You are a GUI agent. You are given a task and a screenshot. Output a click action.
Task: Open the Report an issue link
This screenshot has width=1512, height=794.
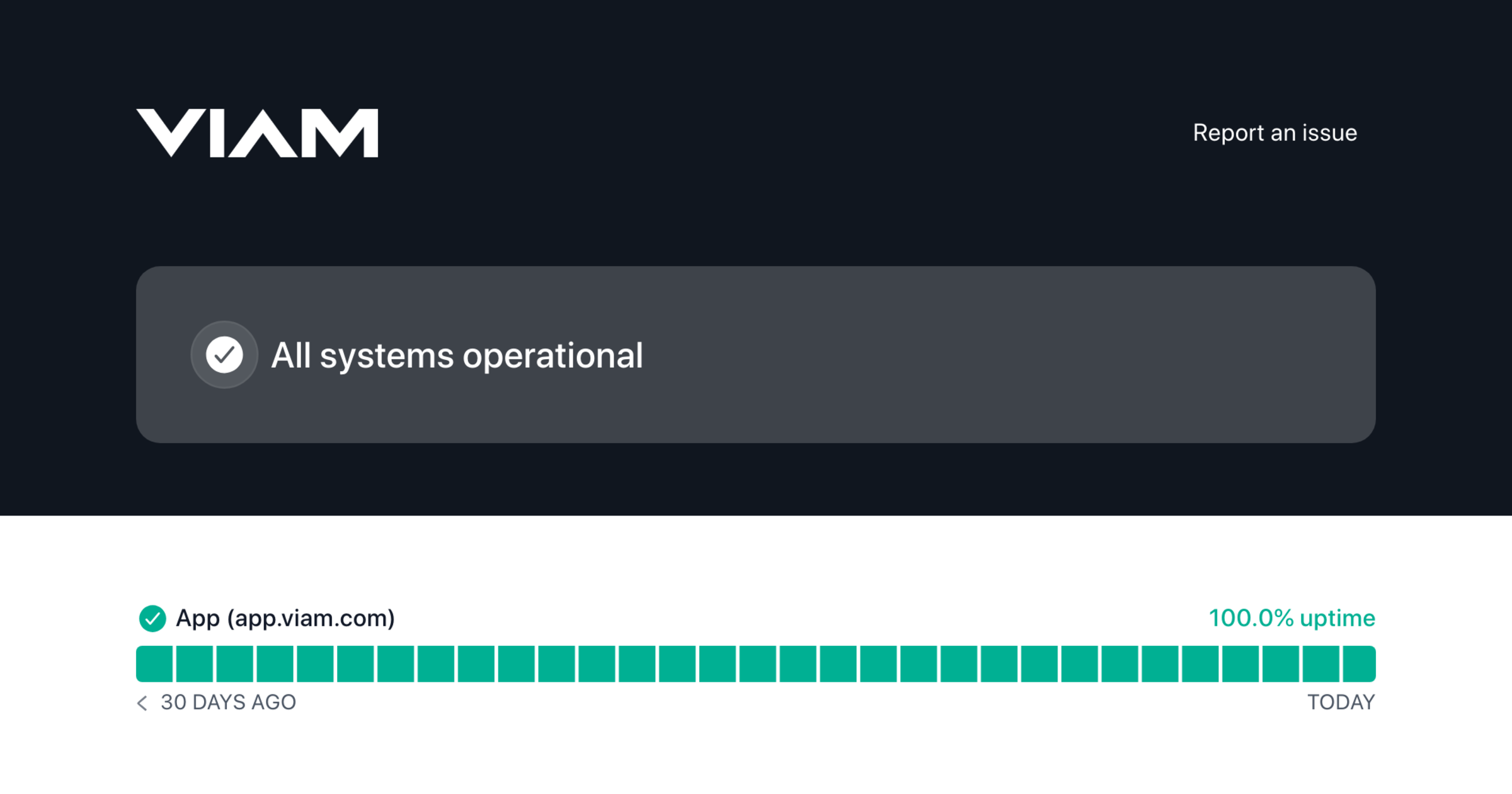pyautogui.click(x=1274, y=133)
